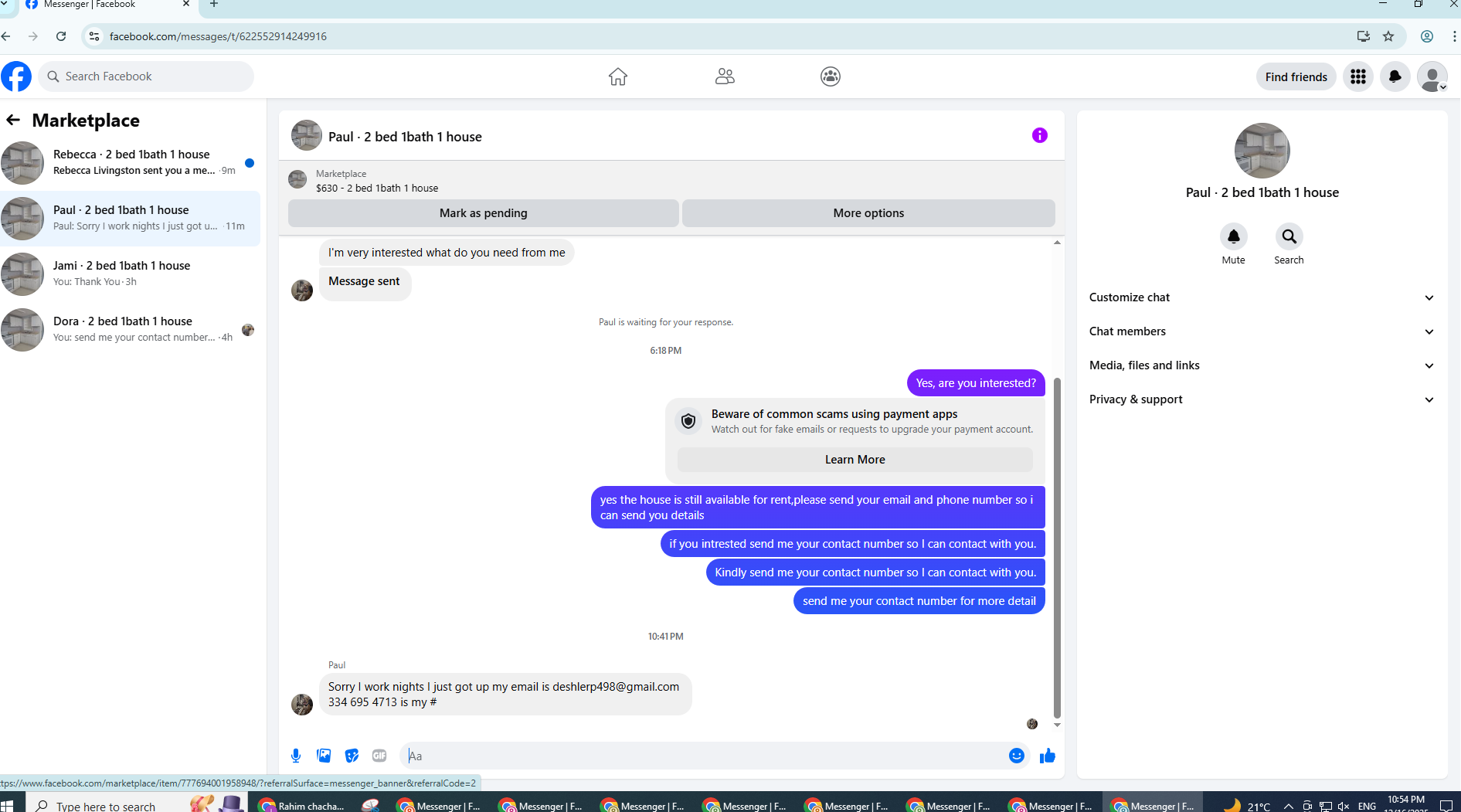The height and width of the screenshot is (812, 1461).
Task: Click Mark as pending button
Action: click(484, 213)
